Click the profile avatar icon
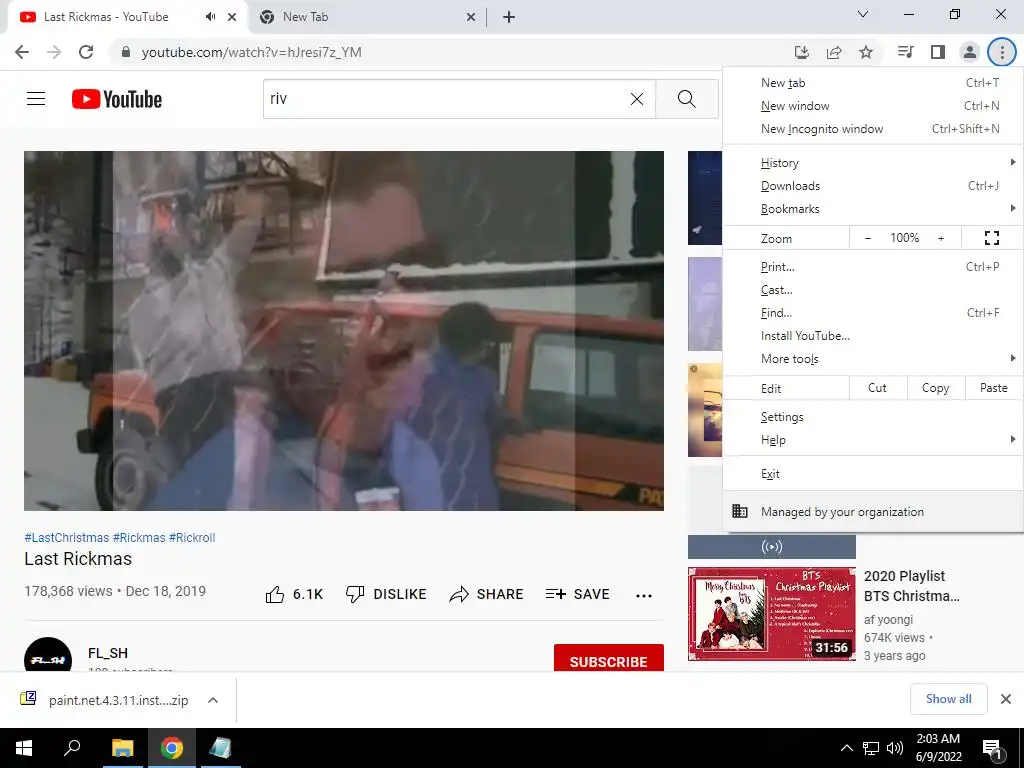This screenshot has height=768, width=1024. [x=970, y=52]
